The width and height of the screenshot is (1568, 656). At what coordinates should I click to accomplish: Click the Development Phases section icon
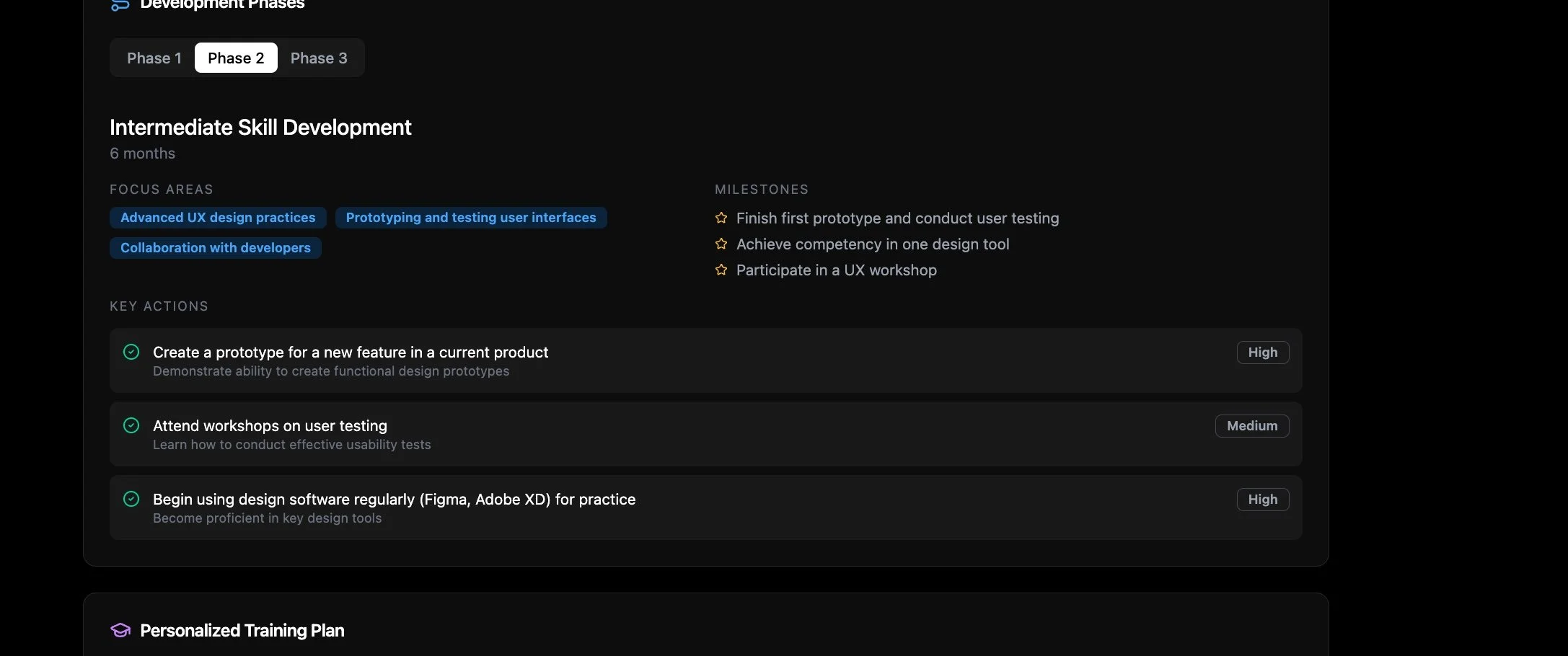(120, 5)
